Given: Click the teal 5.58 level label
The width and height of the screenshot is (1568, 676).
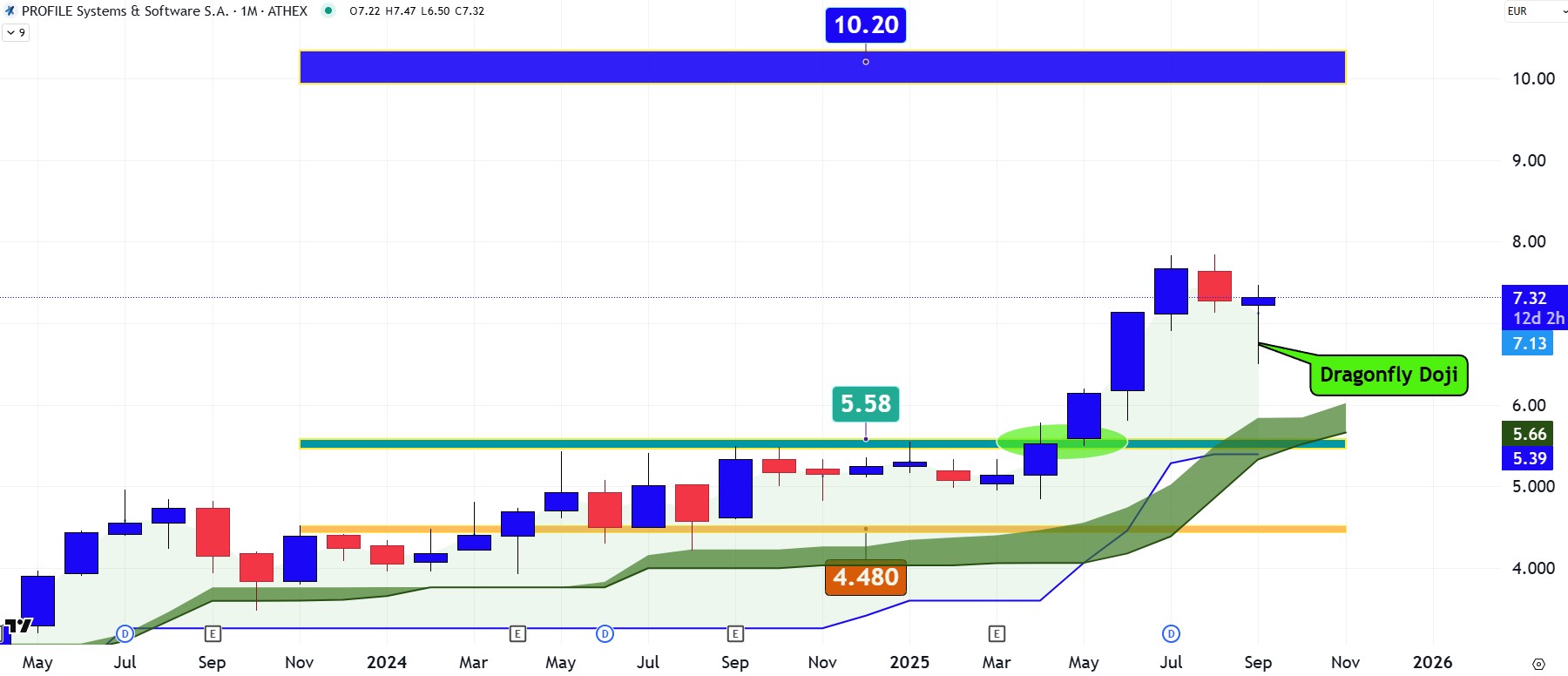Looking at the screenshot, I should coord(865,403).
